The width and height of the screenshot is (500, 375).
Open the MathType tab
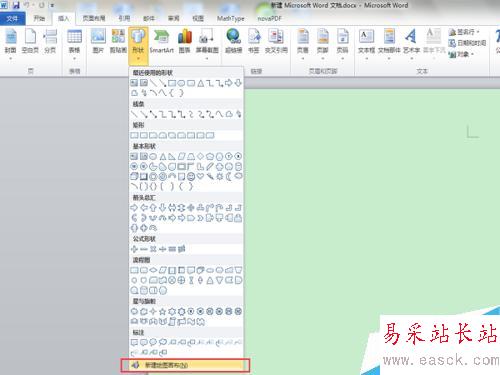click(231, 19)
